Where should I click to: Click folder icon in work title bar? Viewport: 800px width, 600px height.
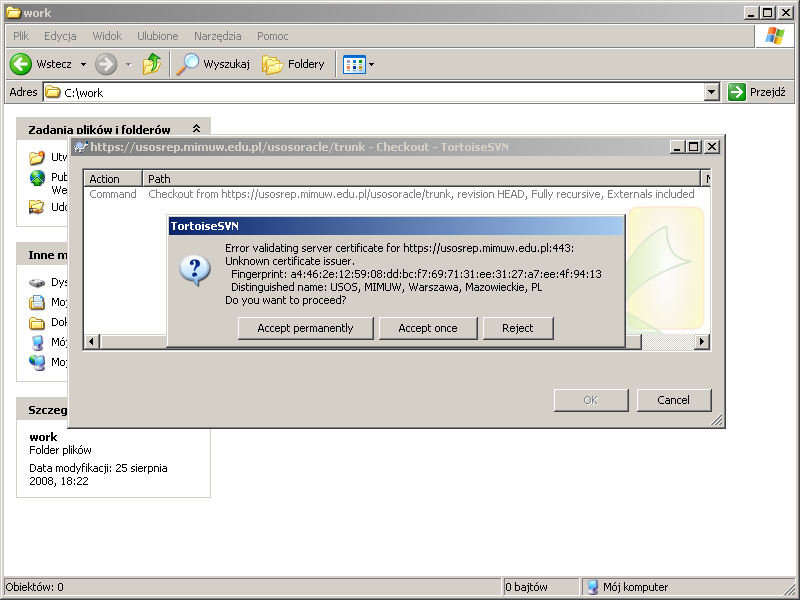click(13, 13)
